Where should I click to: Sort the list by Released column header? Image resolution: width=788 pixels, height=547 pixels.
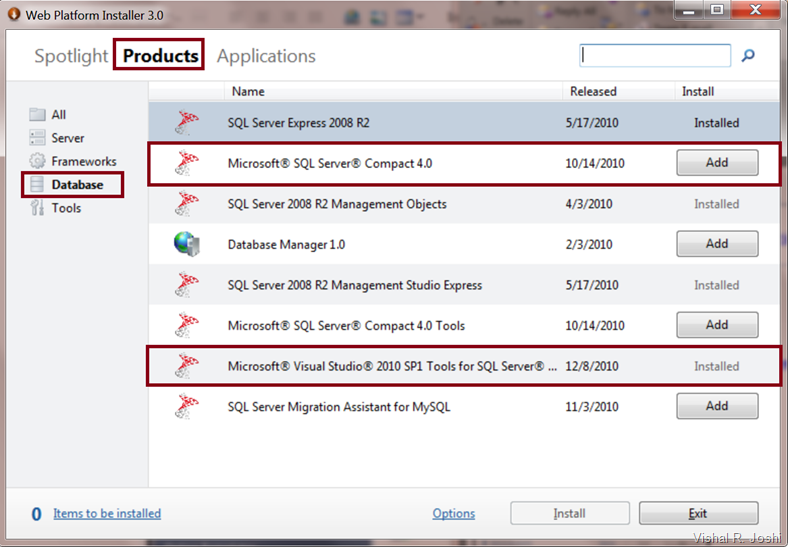(x=593, y=91)
